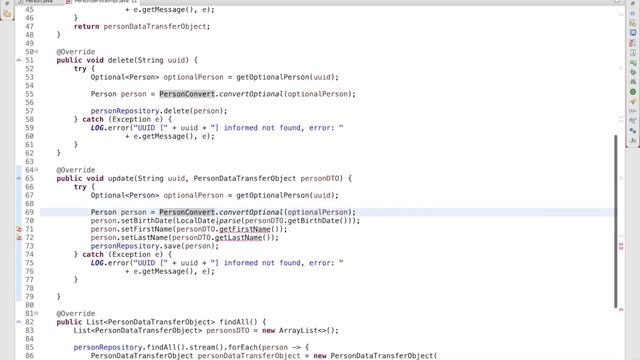Collapse the delete method fold at line 50
The image size is (640, 360).
[x=36, y=51]
